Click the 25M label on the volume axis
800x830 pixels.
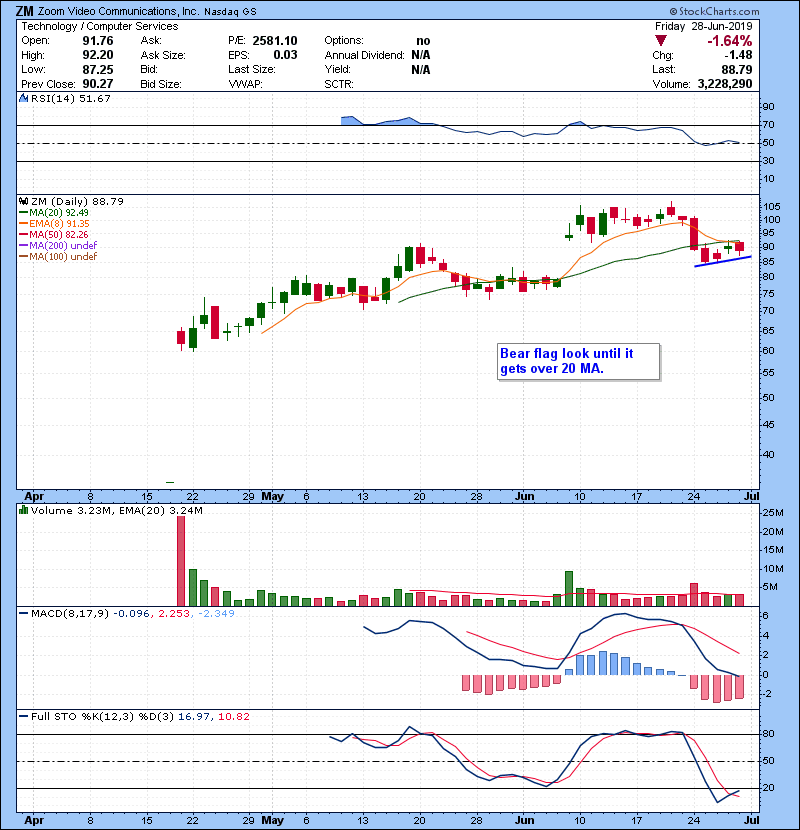click(x=772, y=512)
